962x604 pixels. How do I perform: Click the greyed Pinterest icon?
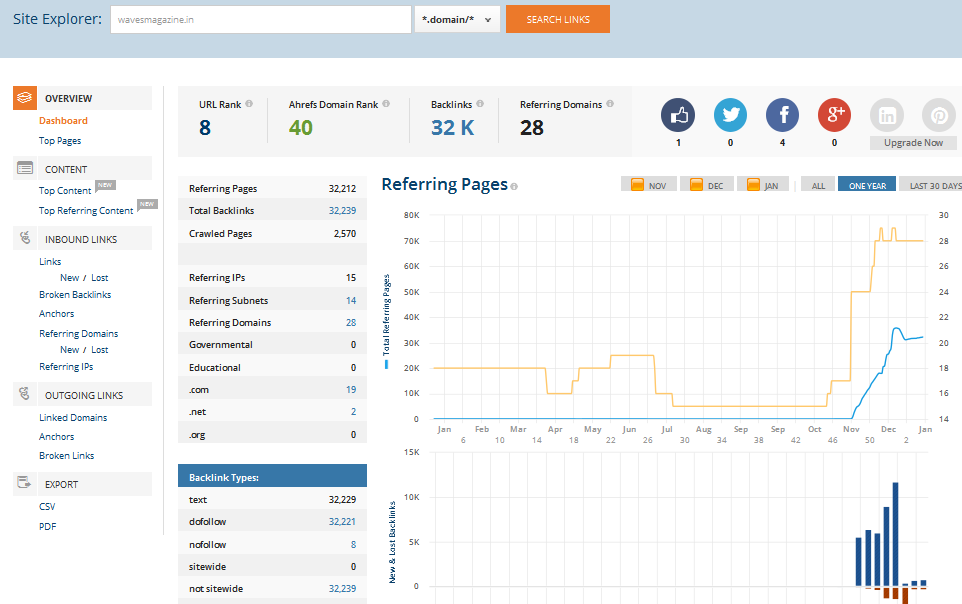[x=939, y=115]
